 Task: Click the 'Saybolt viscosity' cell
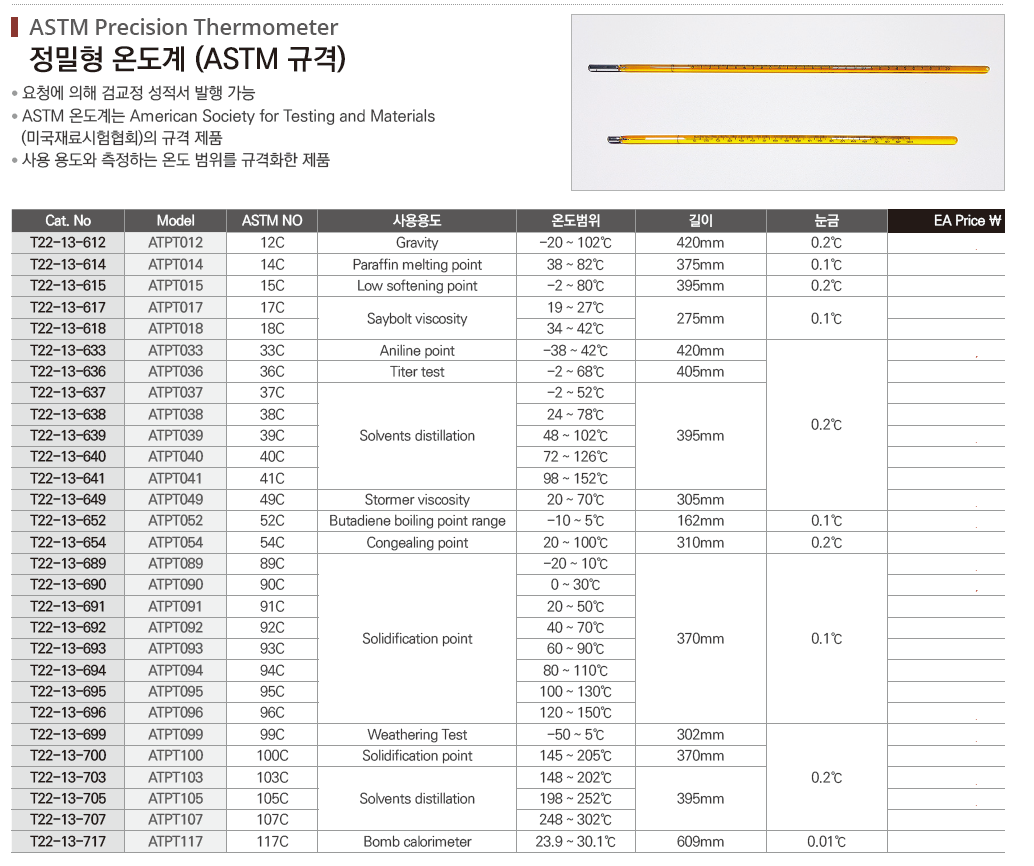coord(417,319)
